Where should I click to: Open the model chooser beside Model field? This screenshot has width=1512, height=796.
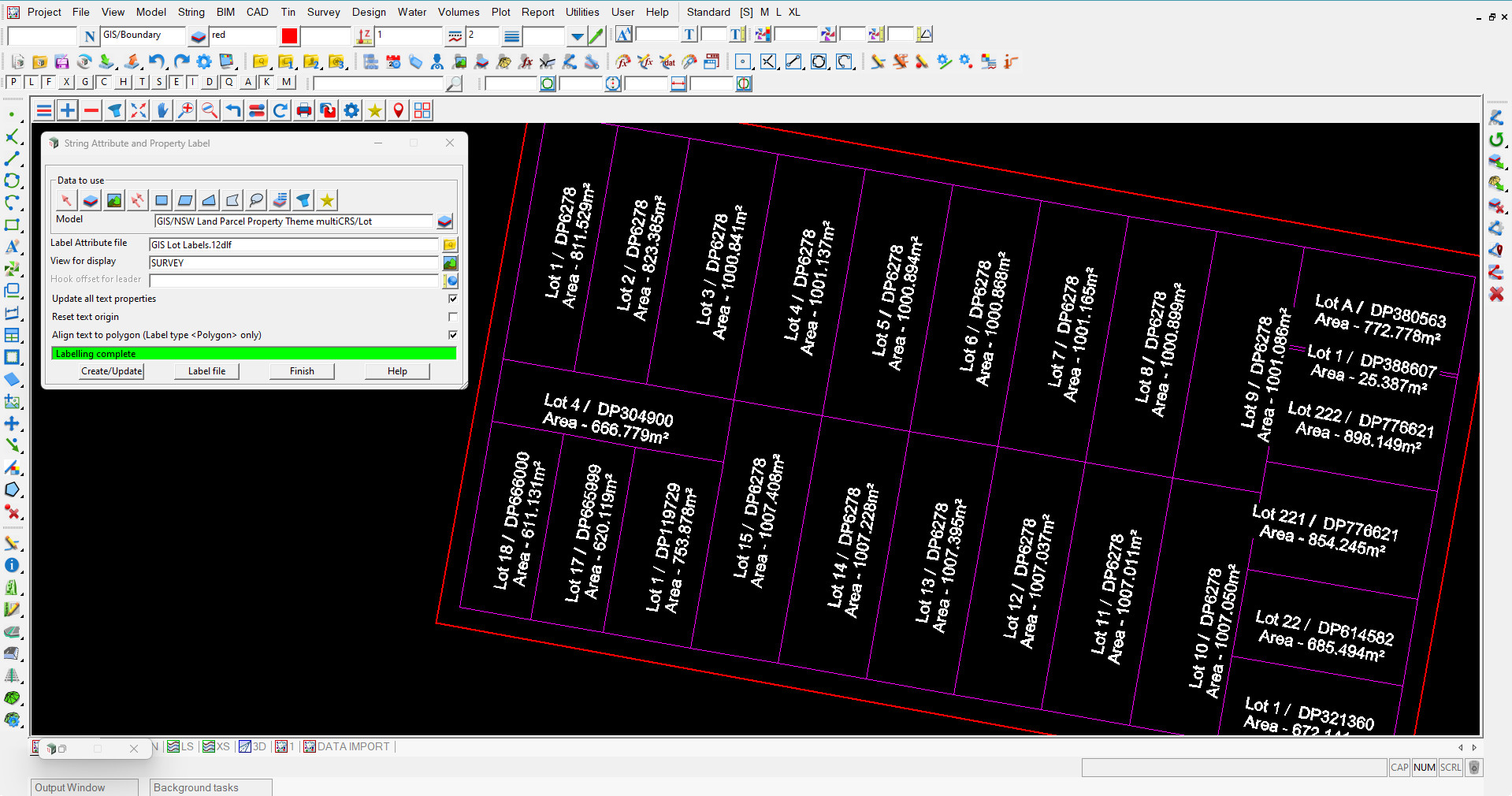click(x=445, y=221)
